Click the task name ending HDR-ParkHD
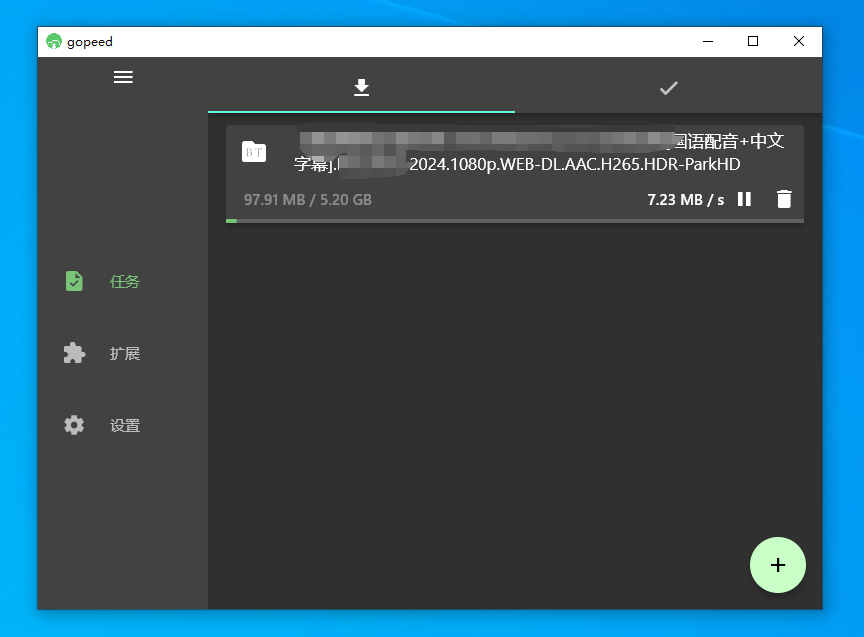This screenshot has width=864, height=637. pos(539,153)
